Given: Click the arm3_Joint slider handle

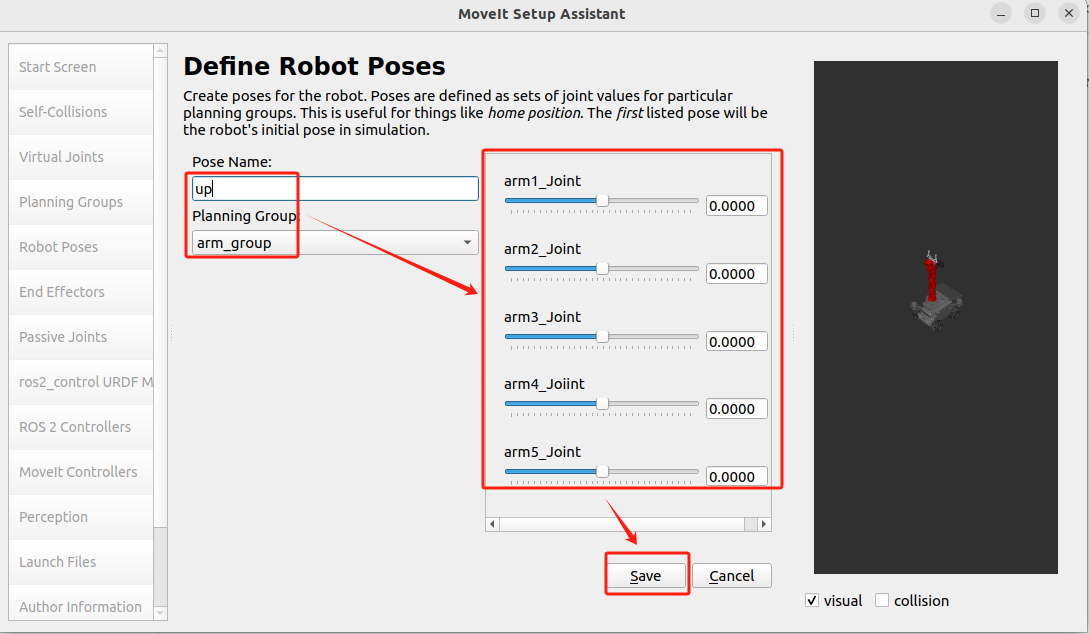Looking at the screenshot, I should point(602,337).
